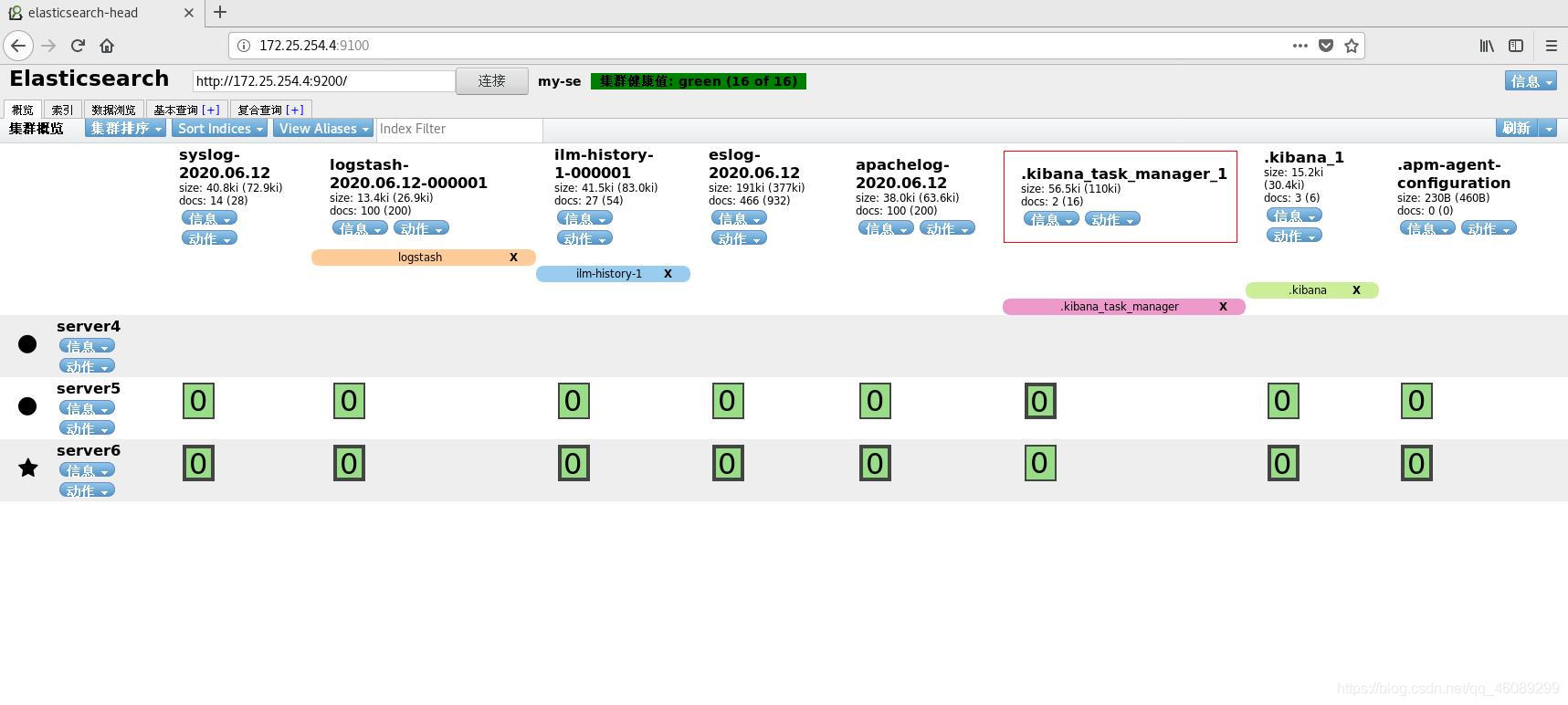Screen dimensions: 1568x705
Task: Click the apachelog-2020.06.12 index title
Action: pos(902,174)
